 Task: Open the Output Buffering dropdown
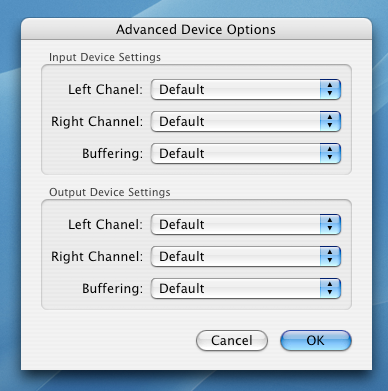[x=246, y=288]
